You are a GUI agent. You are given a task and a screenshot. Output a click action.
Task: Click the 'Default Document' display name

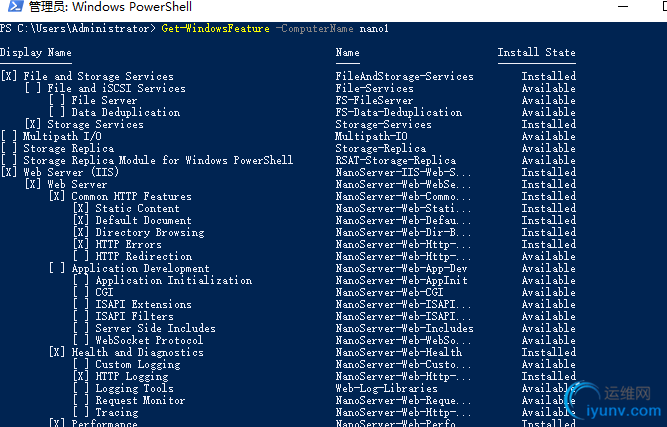143,220
